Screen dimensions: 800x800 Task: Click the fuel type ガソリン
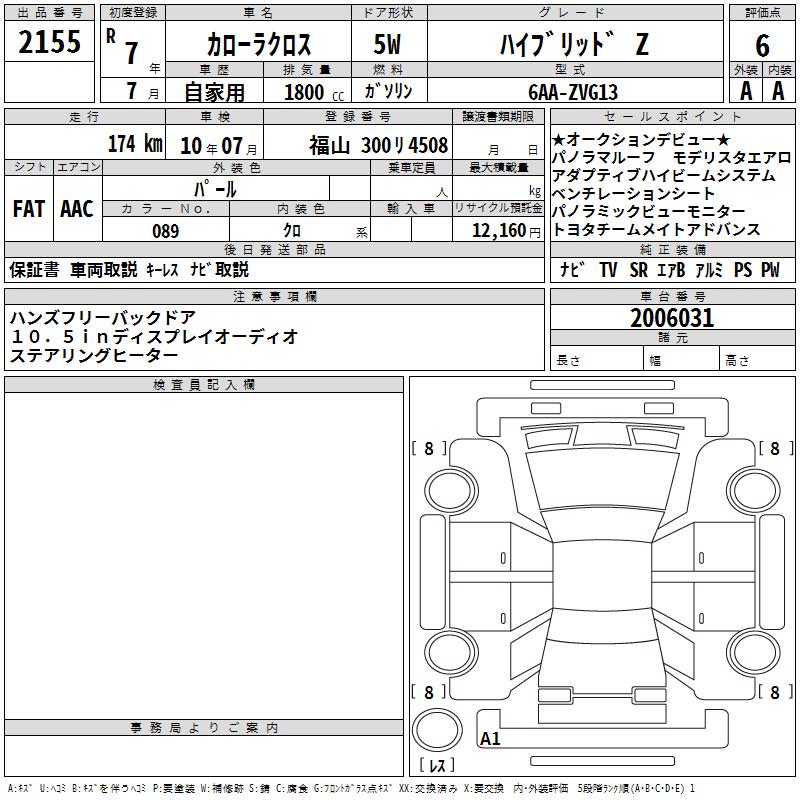pos(388,91)
